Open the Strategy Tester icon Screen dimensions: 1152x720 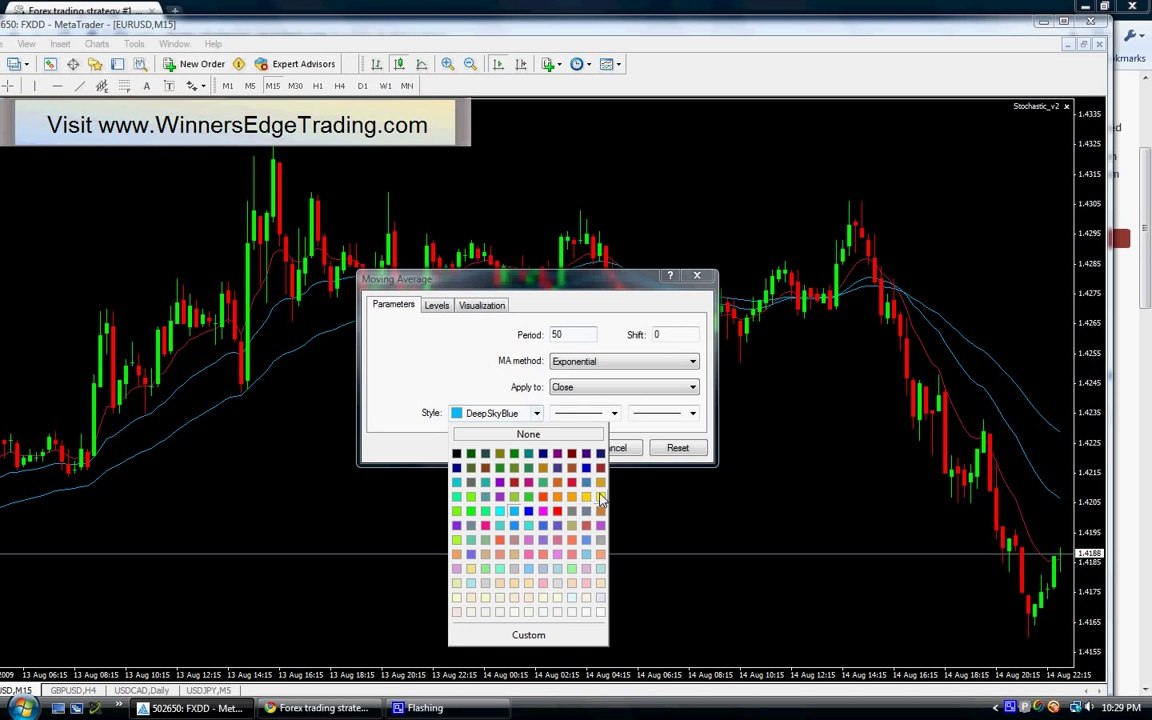click(x=140, y=64)
